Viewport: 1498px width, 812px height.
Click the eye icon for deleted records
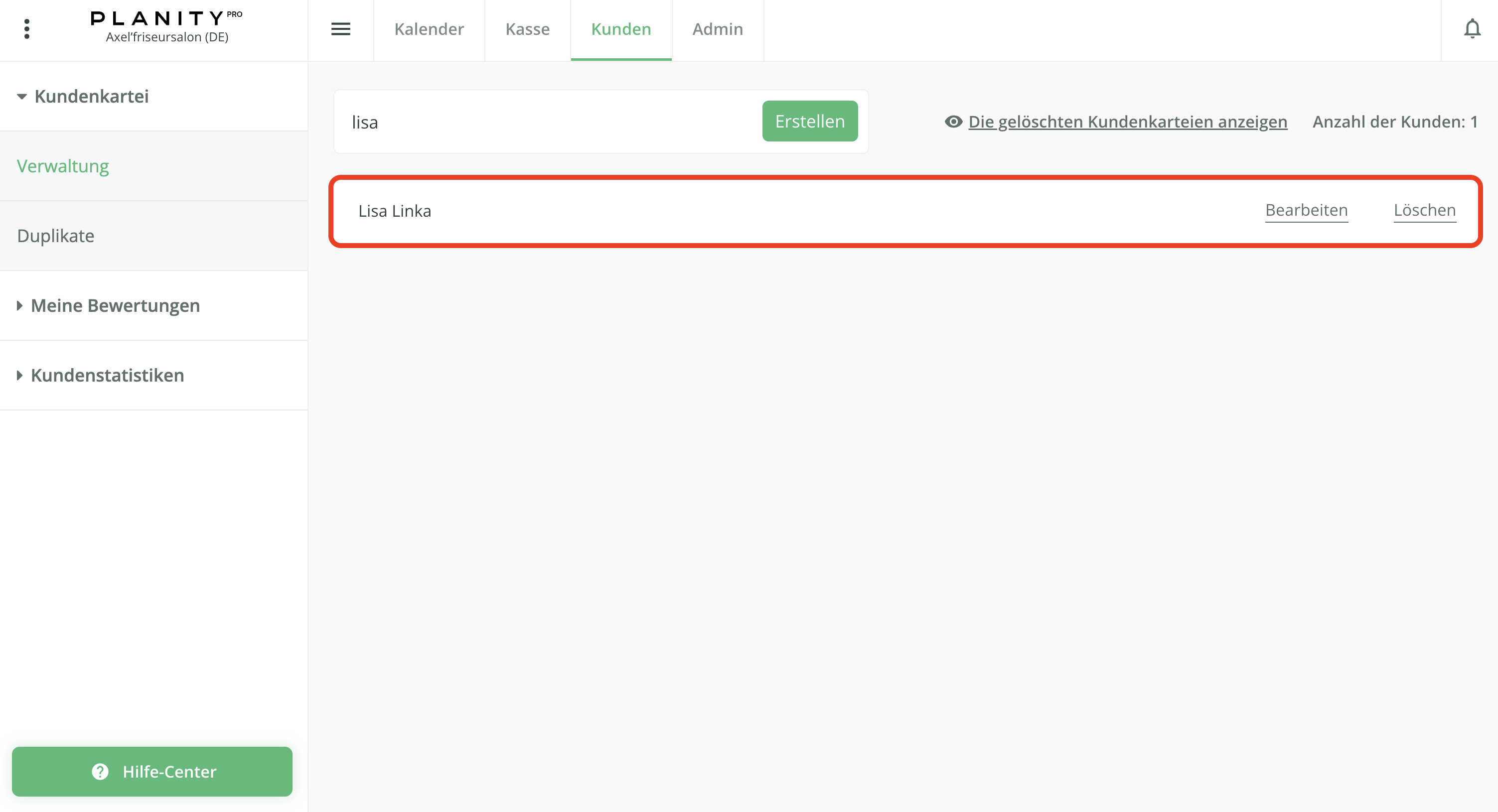953,122
